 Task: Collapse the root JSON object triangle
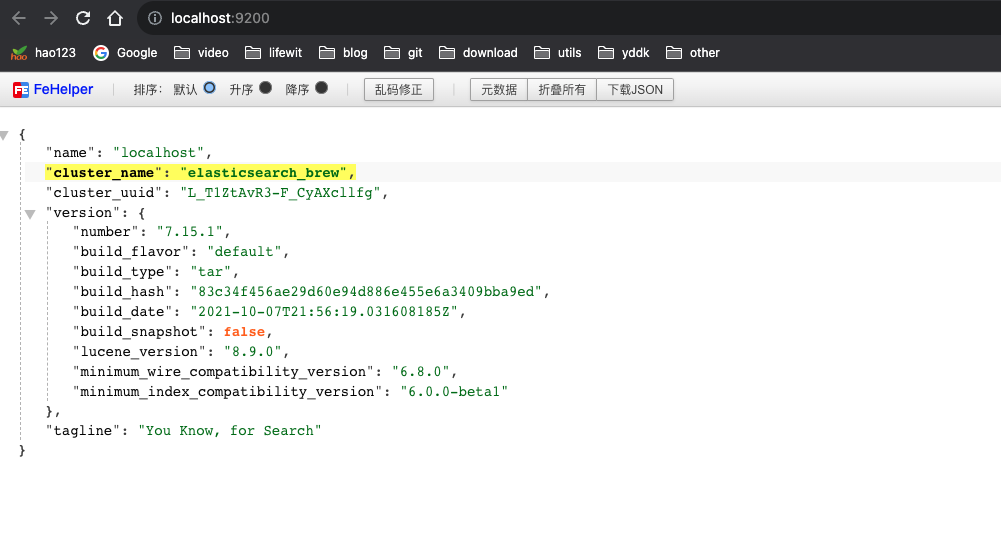click(x=4, y=135)
